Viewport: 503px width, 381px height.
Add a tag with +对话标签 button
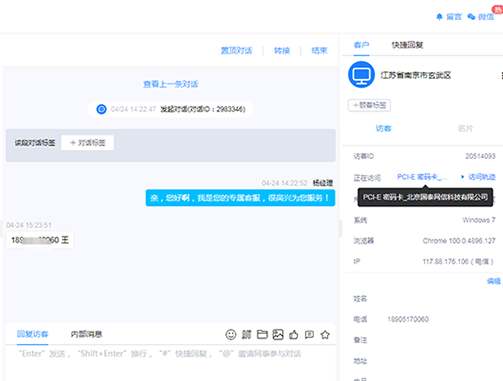coord(87,143)
